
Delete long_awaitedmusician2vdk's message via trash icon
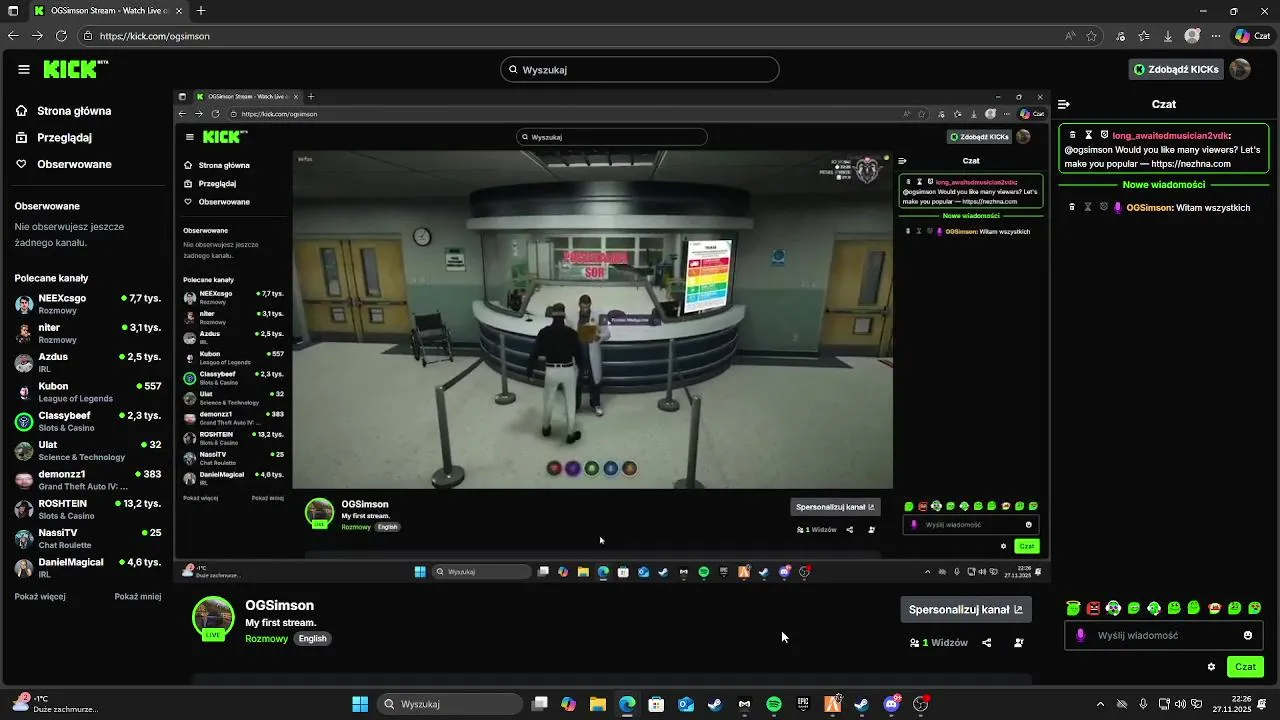point(1072,135)
